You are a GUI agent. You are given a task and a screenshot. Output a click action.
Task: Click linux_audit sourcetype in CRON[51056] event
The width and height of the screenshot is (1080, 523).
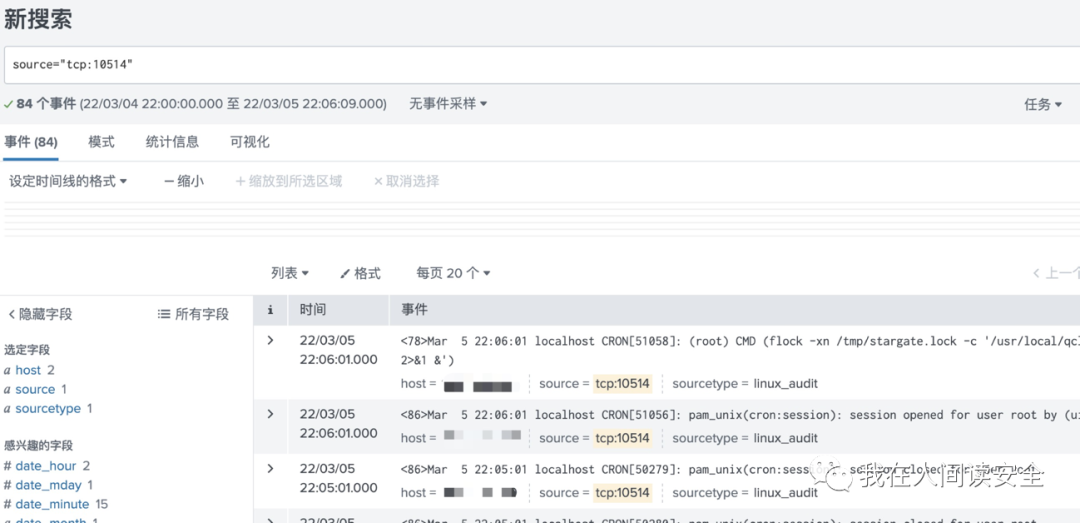(785, 438)
